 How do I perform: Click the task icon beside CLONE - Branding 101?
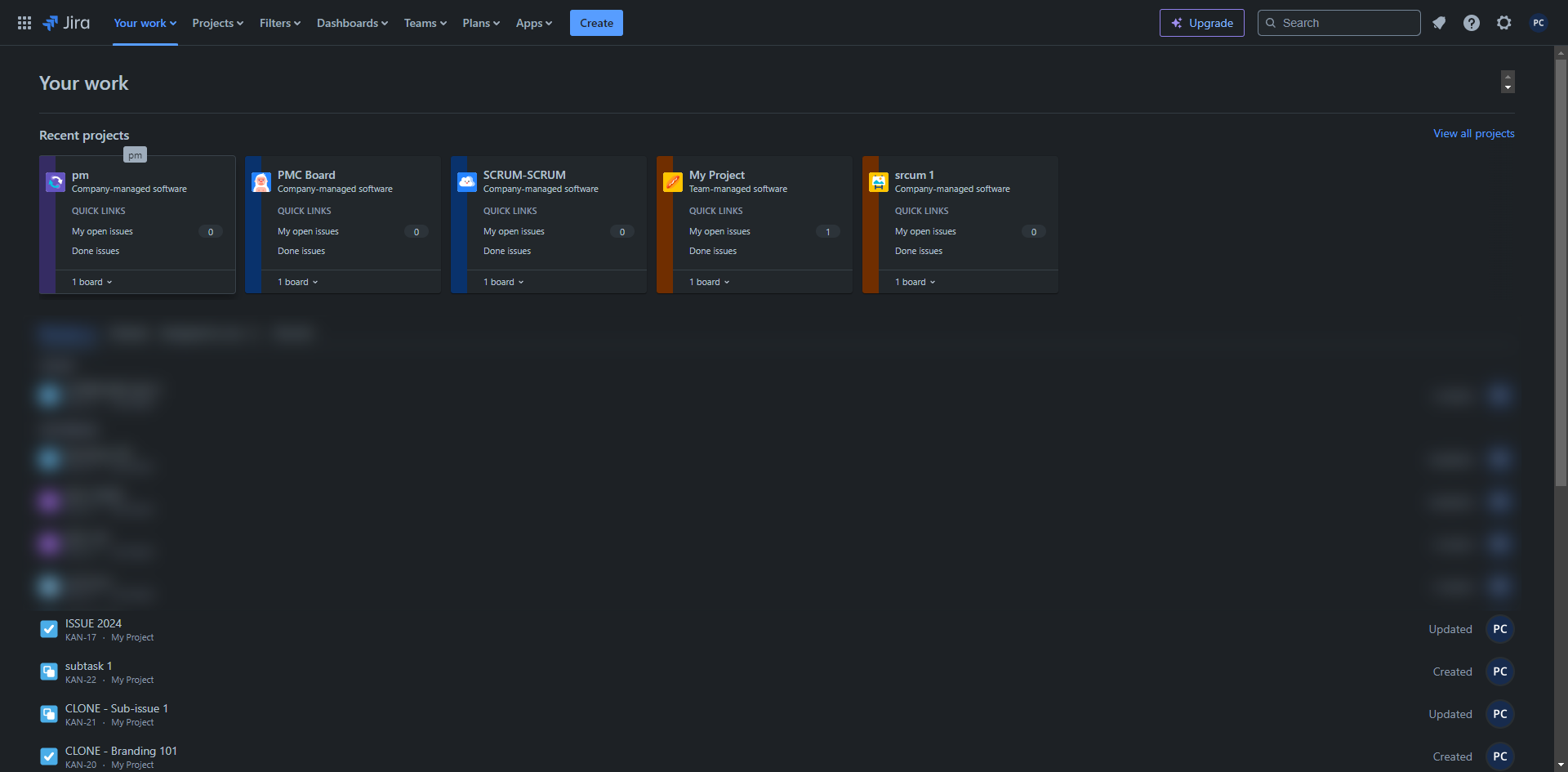click(49, 756)
